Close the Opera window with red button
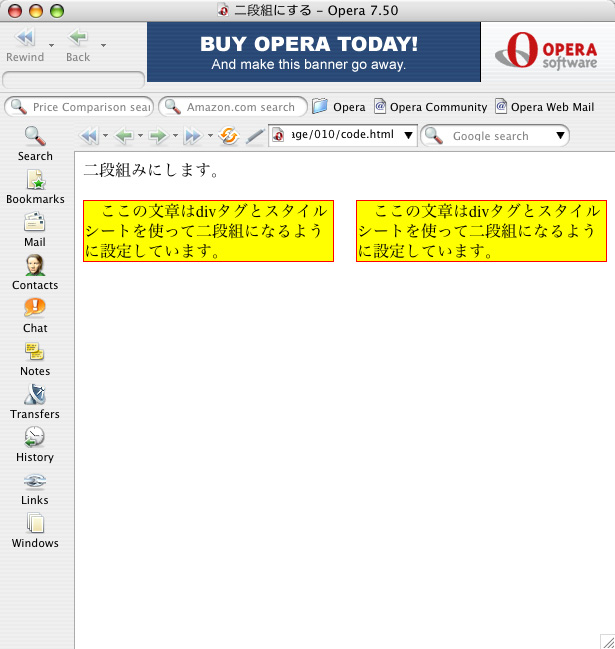 click(15, 11)
